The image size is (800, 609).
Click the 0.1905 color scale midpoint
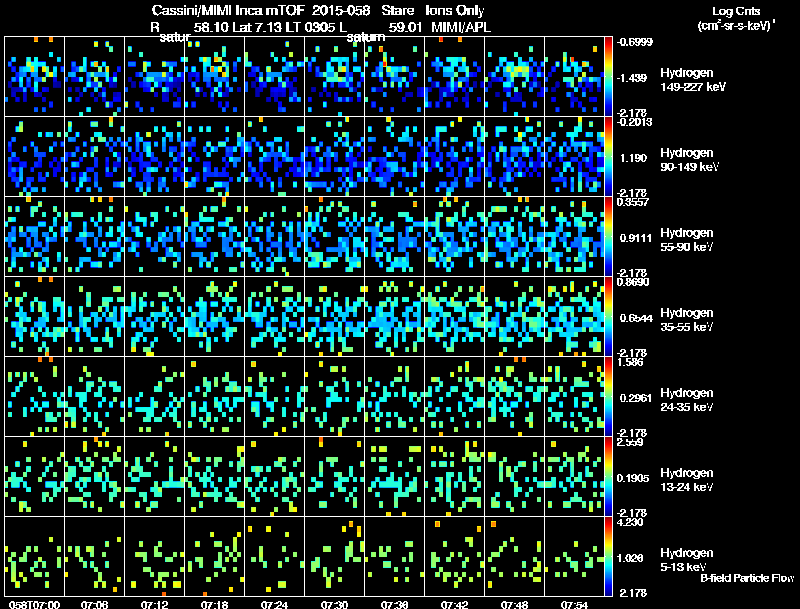click(633, 478)
